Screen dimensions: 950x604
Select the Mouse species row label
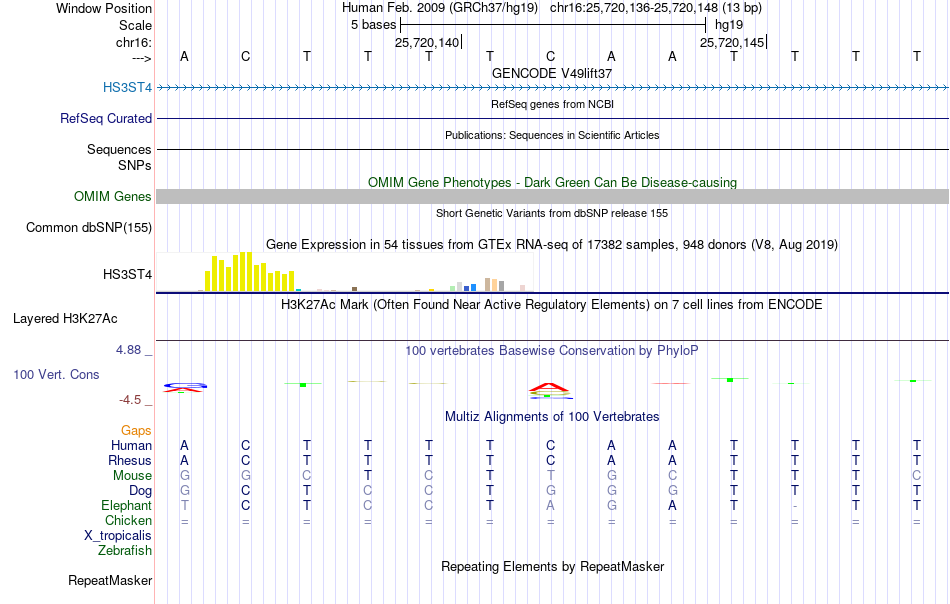132,476
